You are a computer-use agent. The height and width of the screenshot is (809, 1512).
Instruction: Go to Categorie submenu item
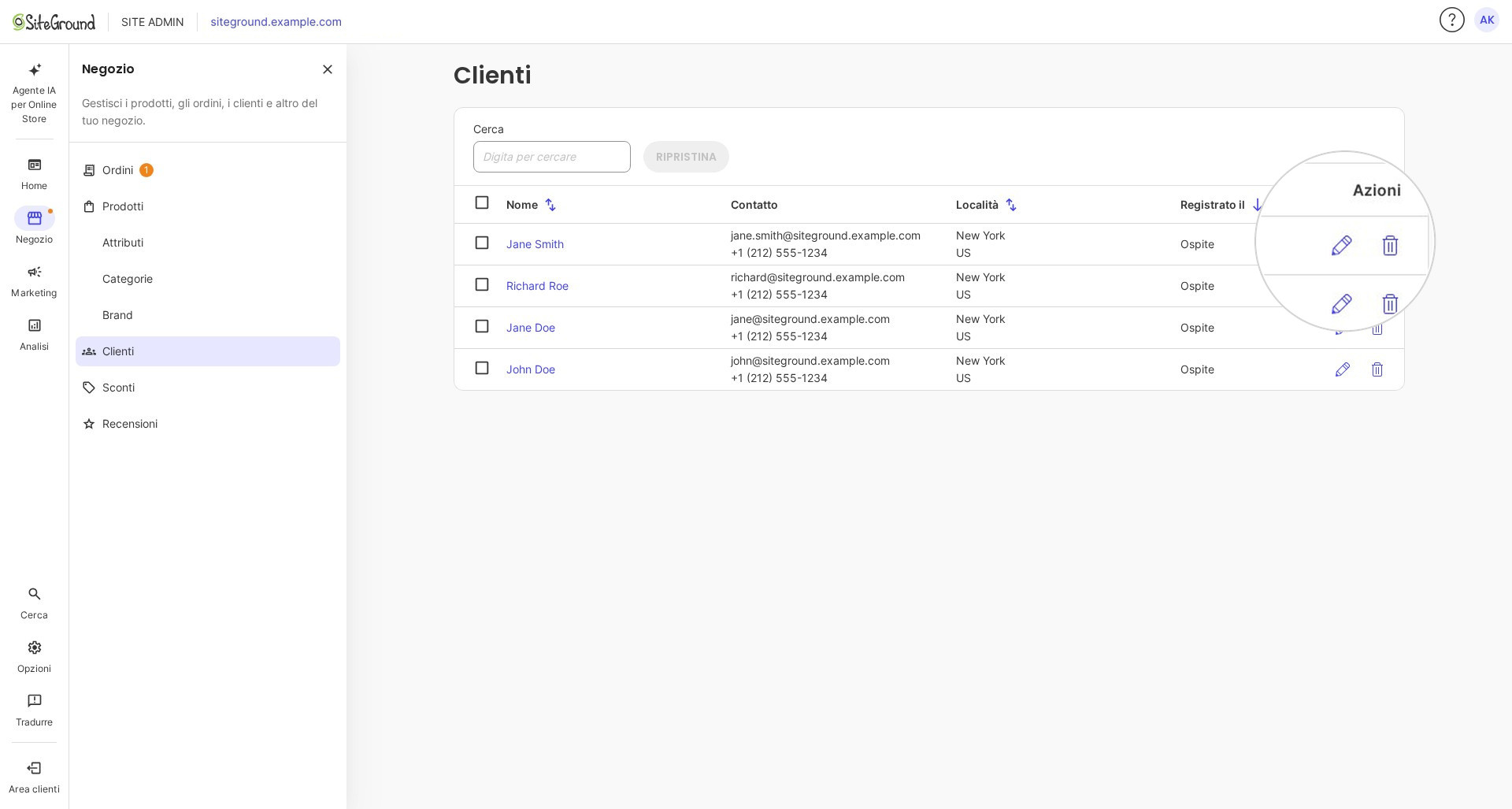pos(208,279)
